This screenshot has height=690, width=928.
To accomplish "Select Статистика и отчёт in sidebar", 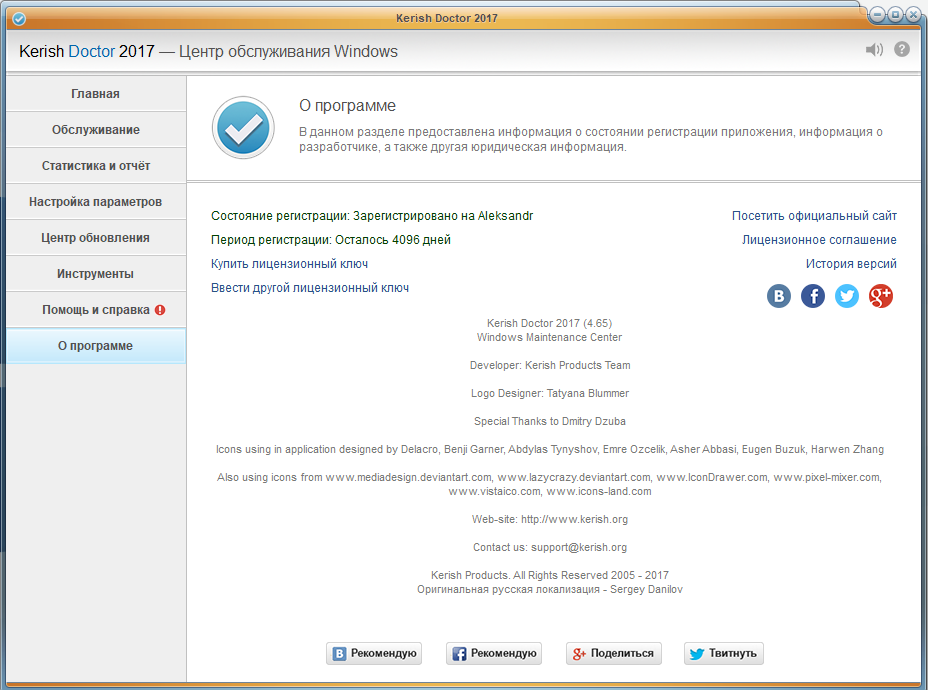I will point(95,166).
